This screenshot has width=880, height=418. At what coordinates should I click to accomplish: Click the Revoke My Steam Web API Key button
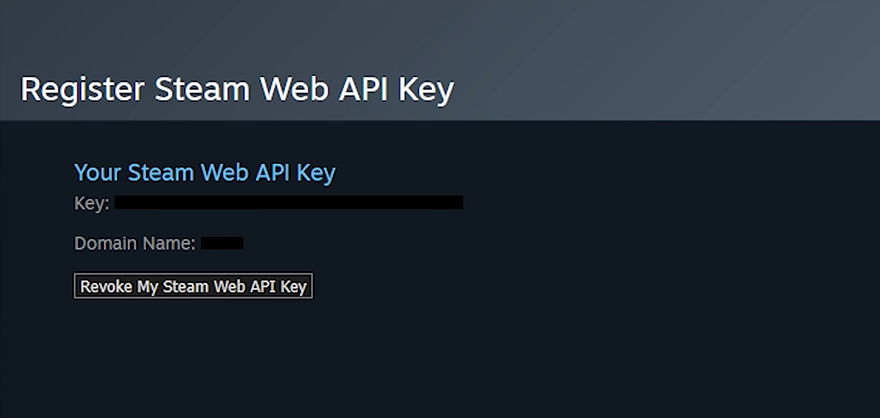click(193, 286)
